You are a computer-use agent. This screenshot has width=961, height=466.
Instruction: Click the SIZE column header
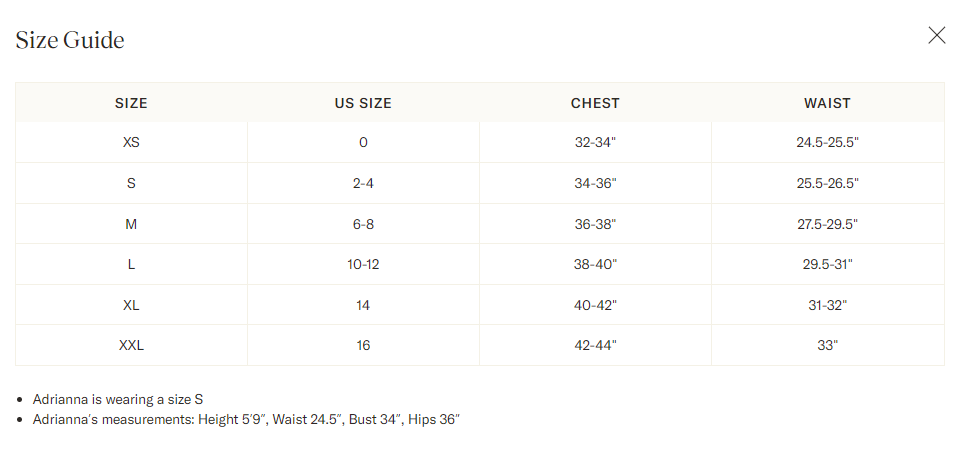(131, 103)
